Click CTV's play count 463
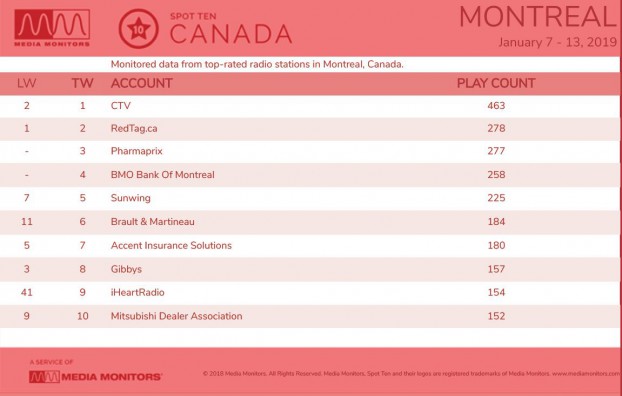 [496, 106]
